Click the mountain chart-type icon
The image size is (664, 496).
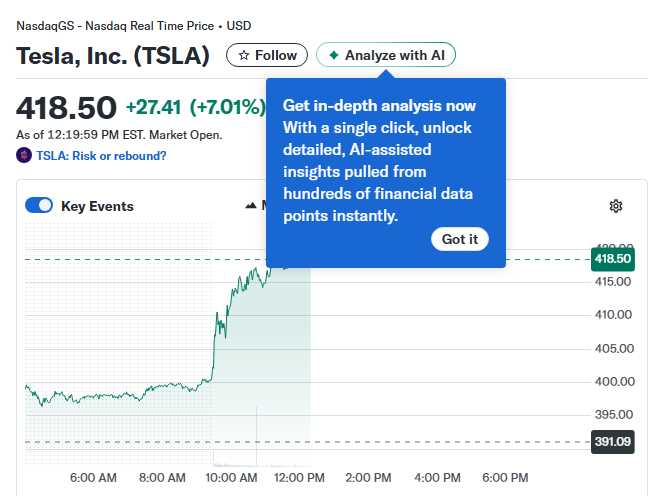pyautogui.click(x=251, y=206)
